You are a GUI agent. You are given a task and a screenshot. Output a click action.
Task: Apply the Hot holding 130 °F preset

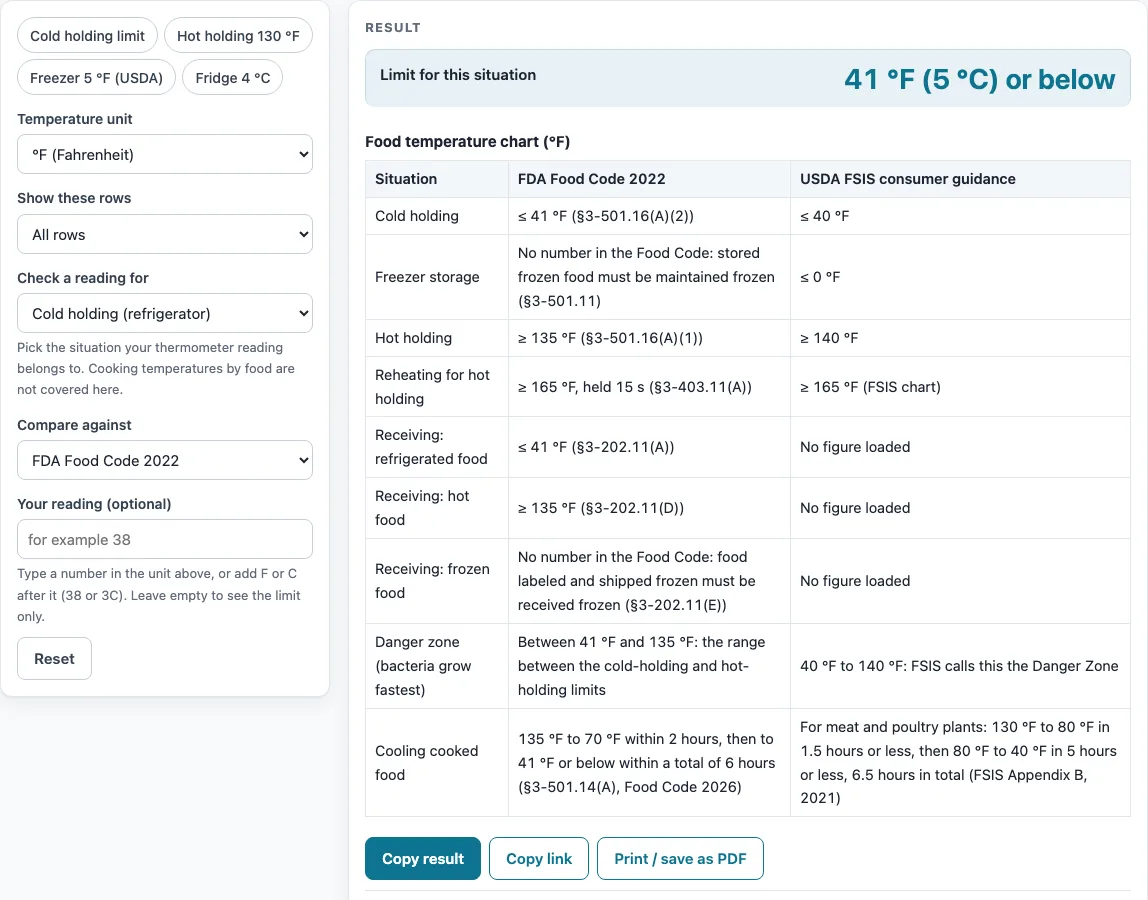[238, 36]
